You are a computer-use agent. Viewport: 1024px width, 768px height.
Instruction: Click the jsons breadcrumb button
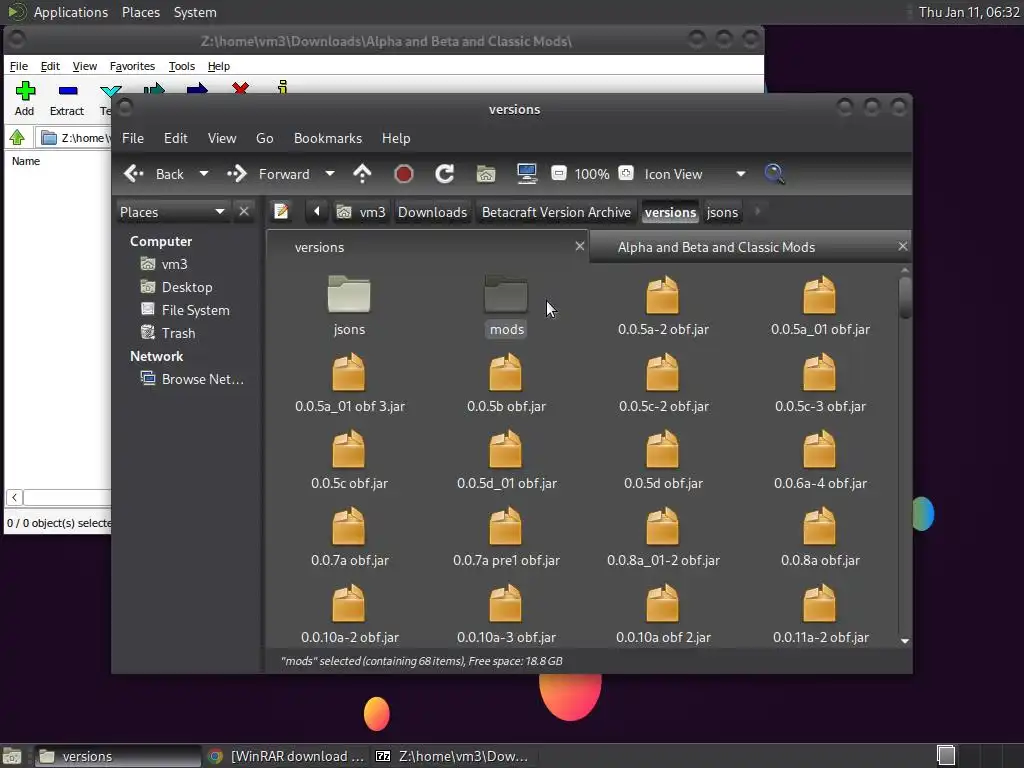point(722,212)
